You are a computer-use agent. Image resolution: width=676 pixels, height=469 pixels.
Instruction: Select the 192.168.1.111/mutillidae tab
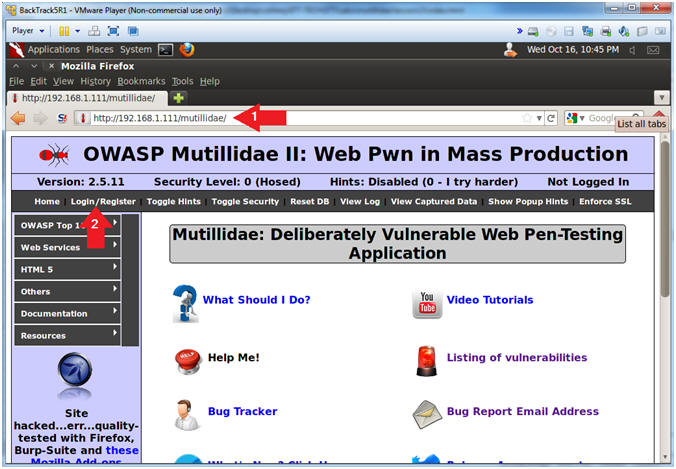88,98
